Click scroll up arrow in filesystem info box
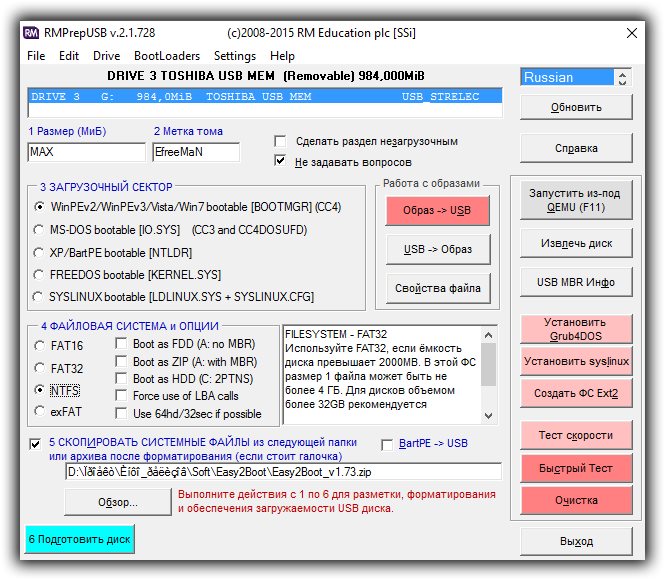 (x=489, y=335)
